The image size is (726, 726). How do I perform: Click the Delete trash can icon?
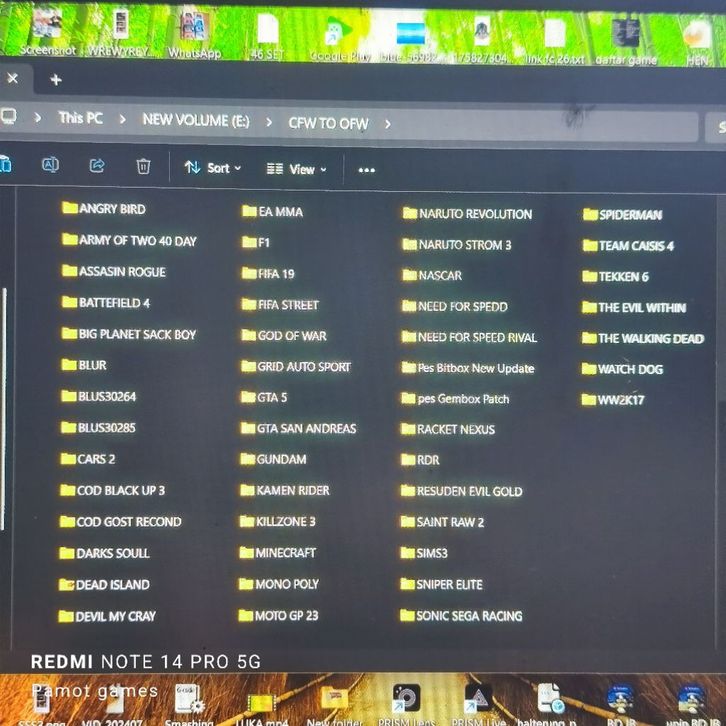pos(143,167)
